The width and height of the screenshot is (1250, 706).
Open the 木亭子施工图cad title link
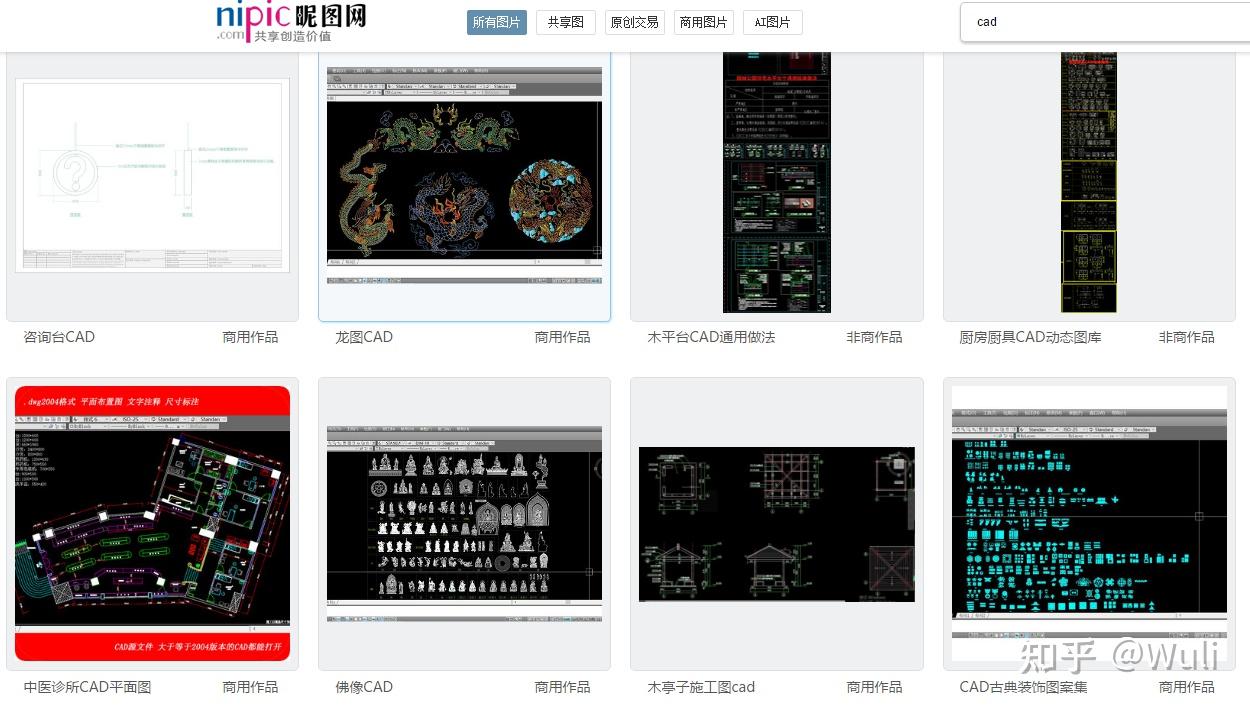pos(701,687)
